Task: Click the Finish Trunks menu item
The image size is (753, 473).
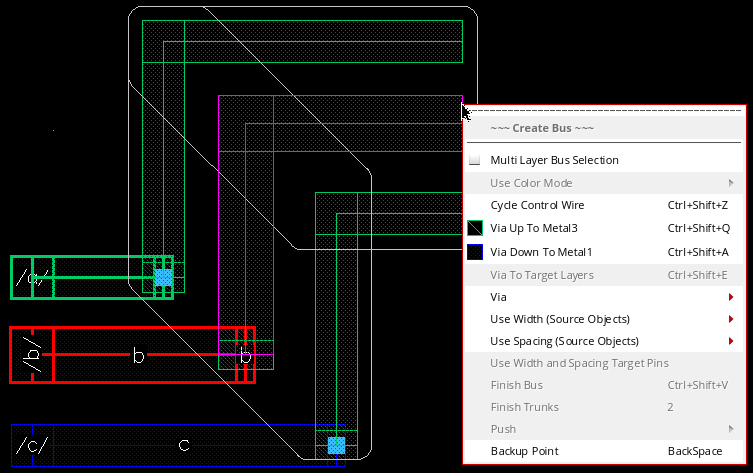Action: point(524,407)
